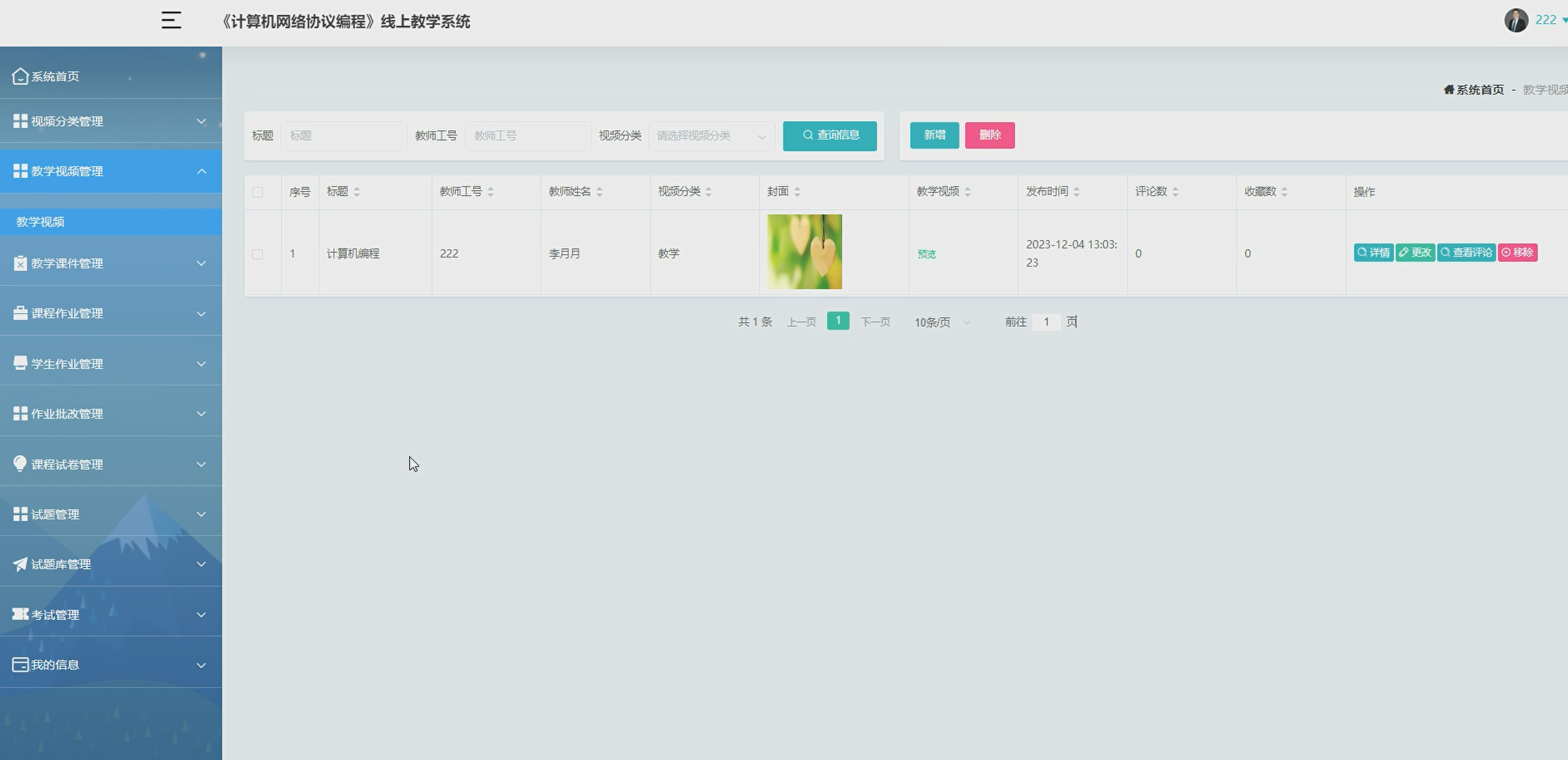
Task: Select 教学视频 submenu item
Action: 111,222
